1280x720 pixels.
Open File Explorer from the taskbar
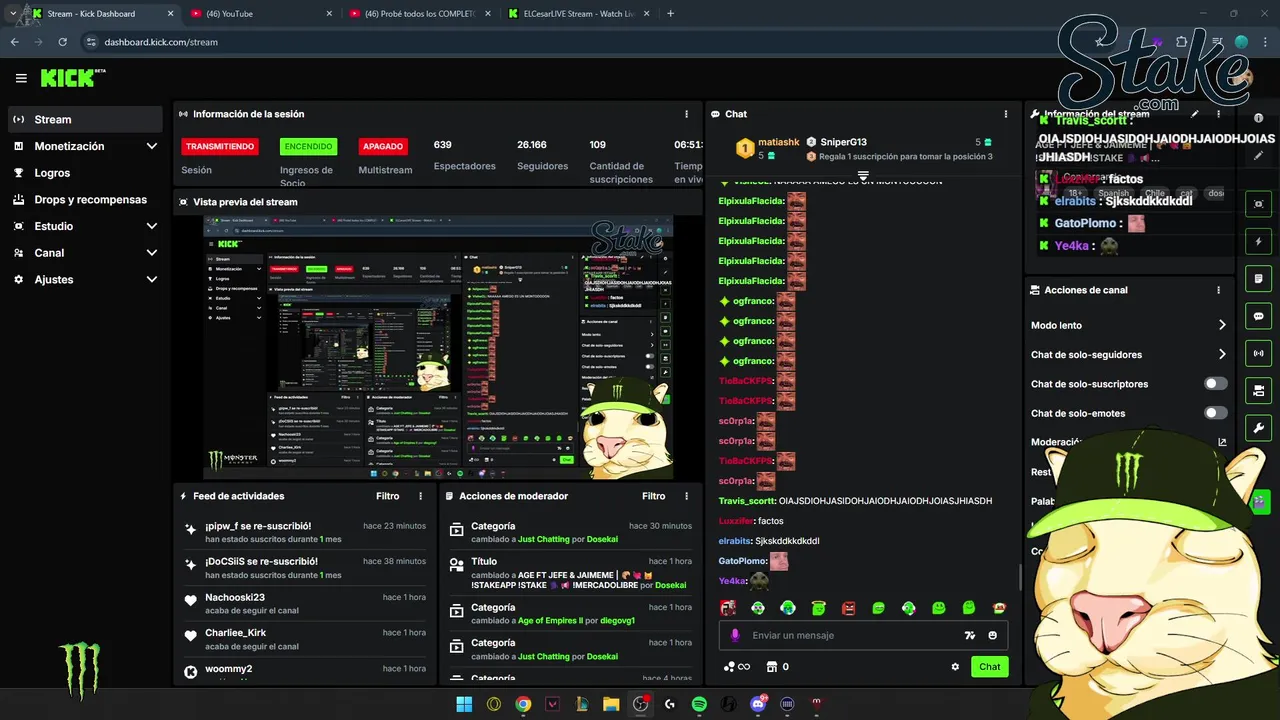611,704
